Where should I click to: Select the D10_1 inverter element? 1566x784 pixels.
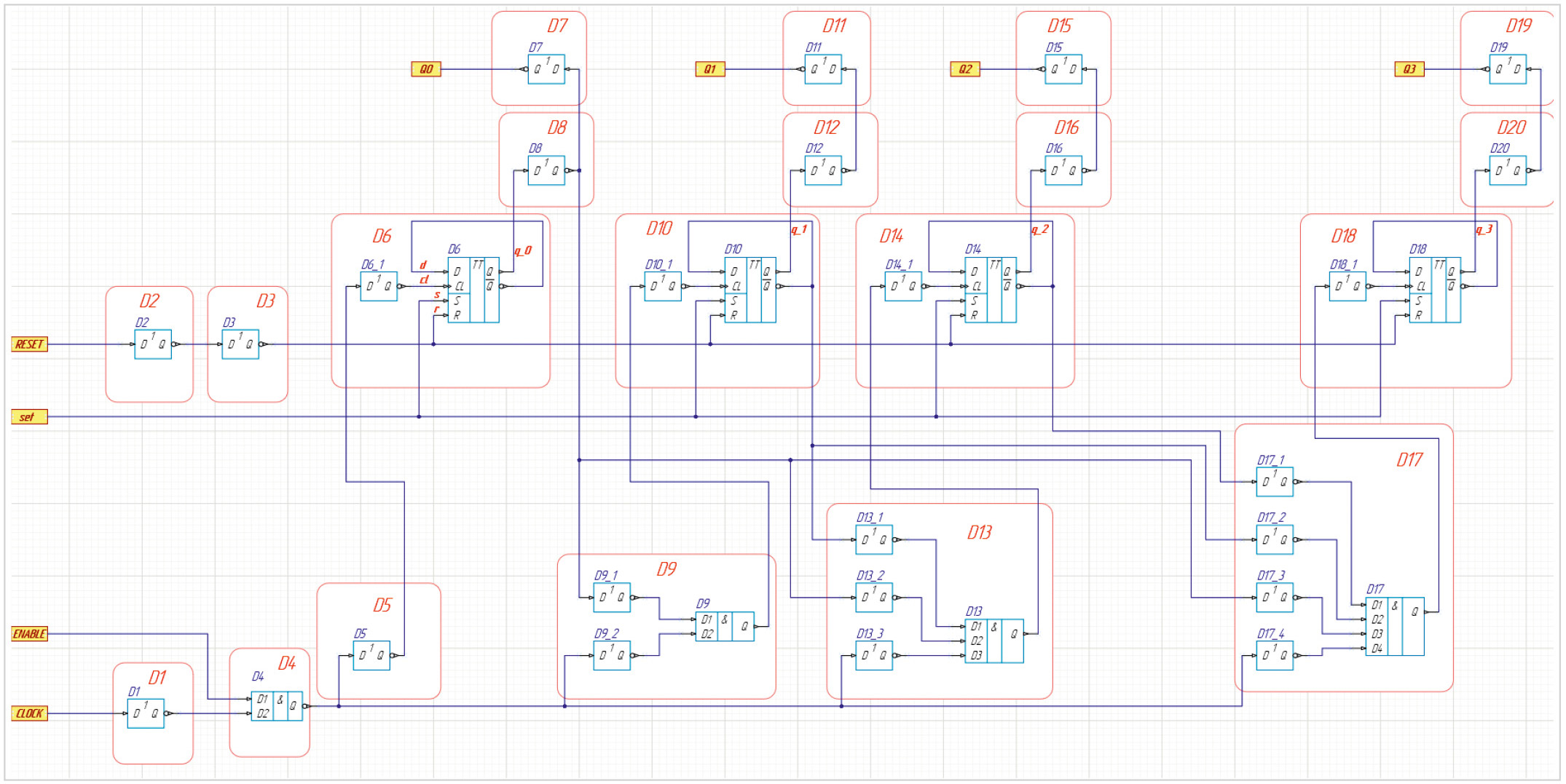(x=663, y=286)
